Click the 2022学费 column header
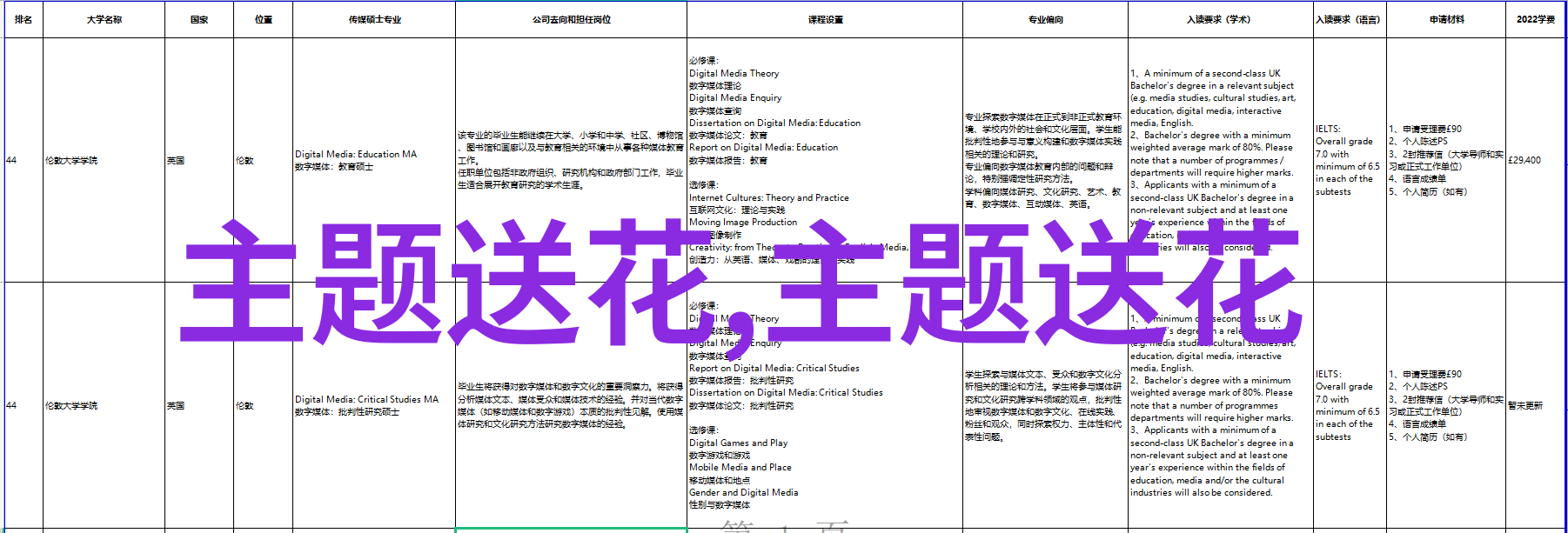Image resolution: width=1568 pixels, height=533 pixels. click(1536, 19)
